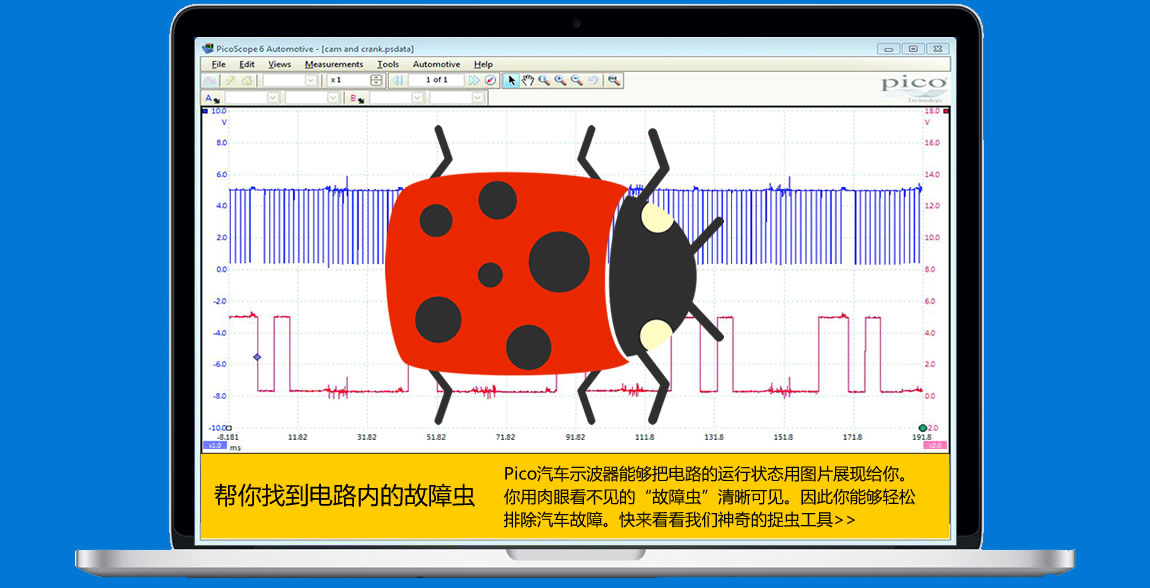The width and height of the screenshot is (1150, 588).
Task: Click the home icon in toolbar
Action: point(246,80)
